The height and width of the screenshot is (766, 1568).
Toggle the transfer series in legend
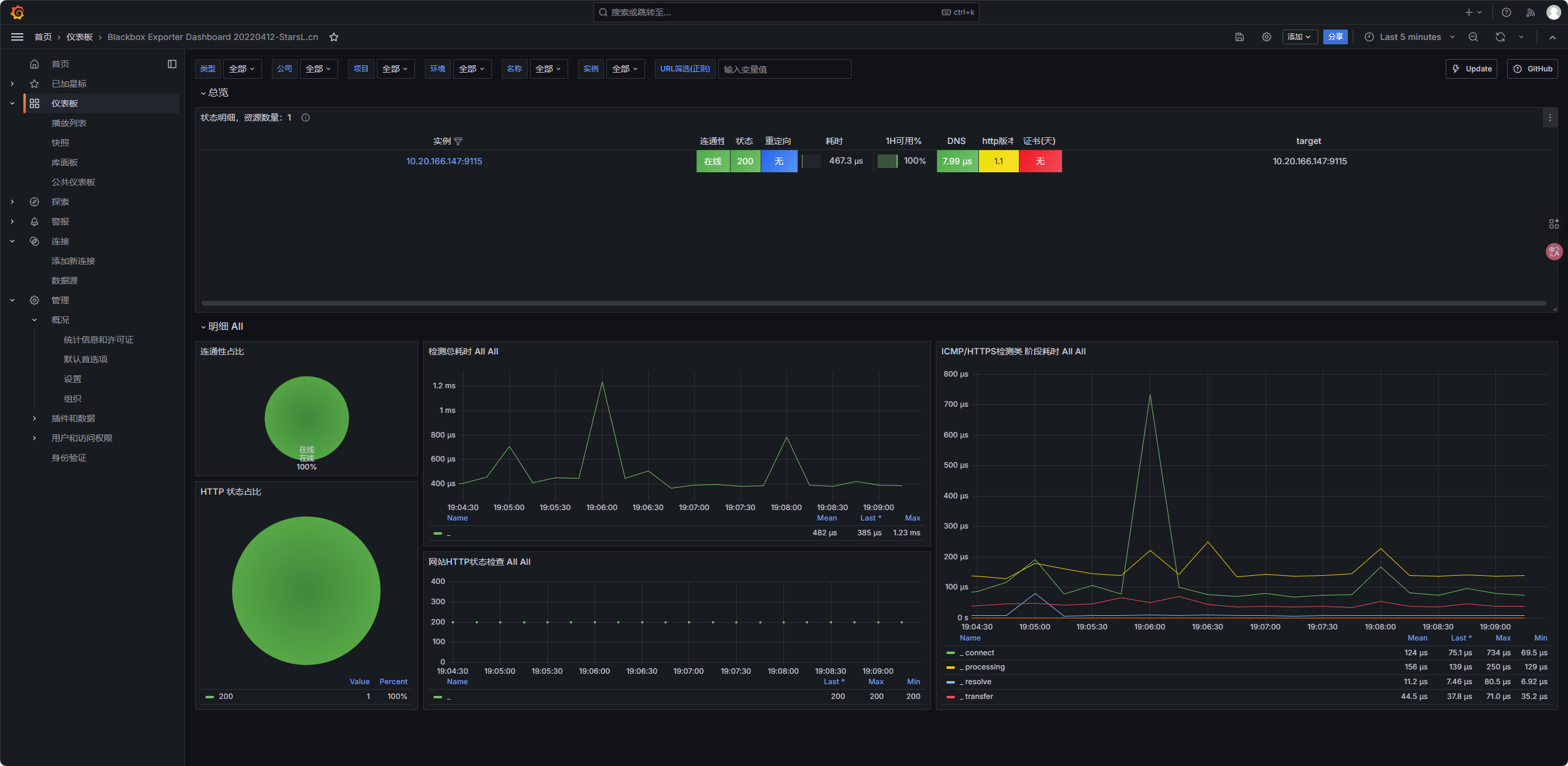[979, 696]
